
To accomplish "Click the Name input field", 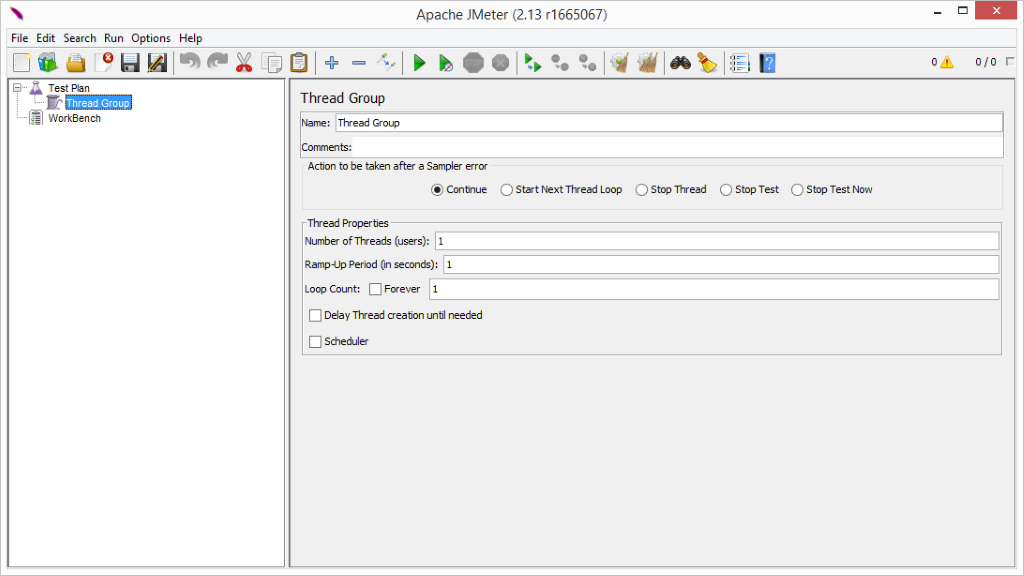I will (x=669, y=123).
